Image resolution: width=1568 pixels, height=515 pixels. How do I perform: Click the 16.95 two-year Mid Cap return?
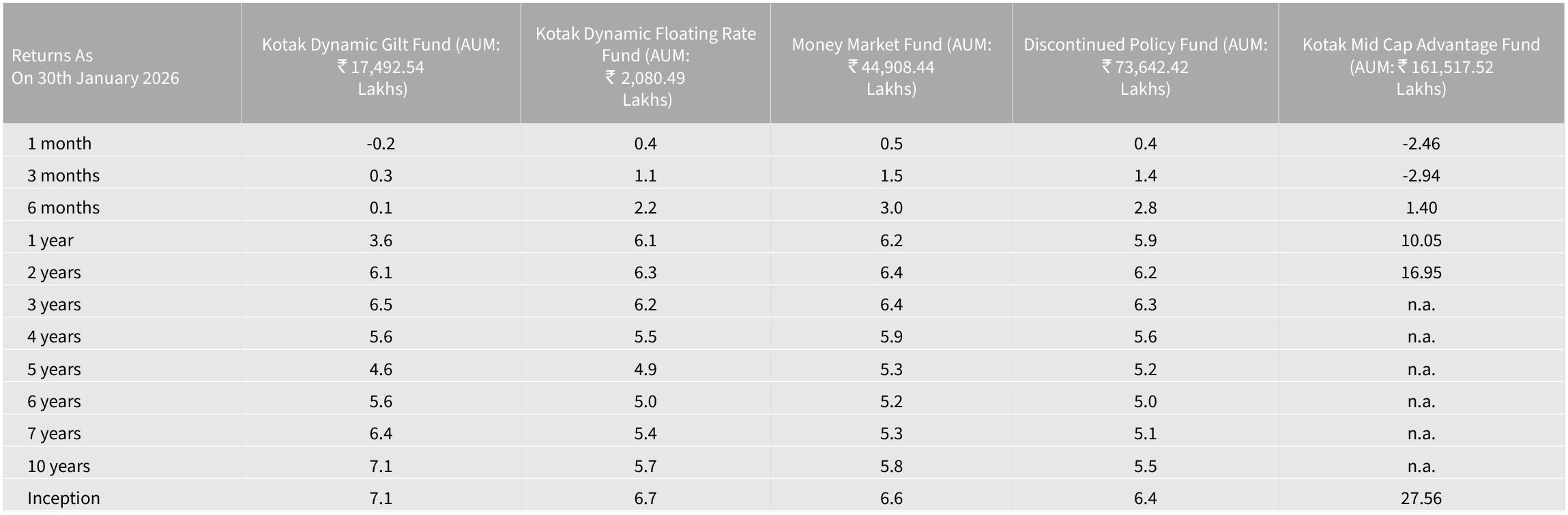(x=1421, y=272)
